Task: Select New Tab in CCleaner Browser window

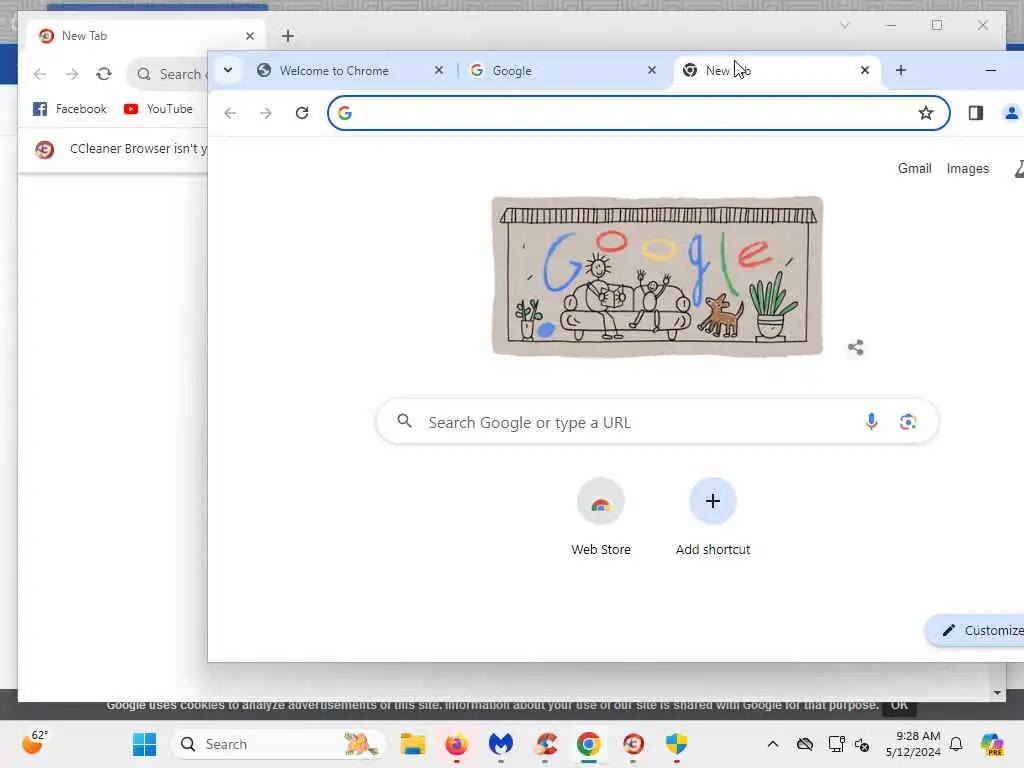Action: tap(144, 36)
